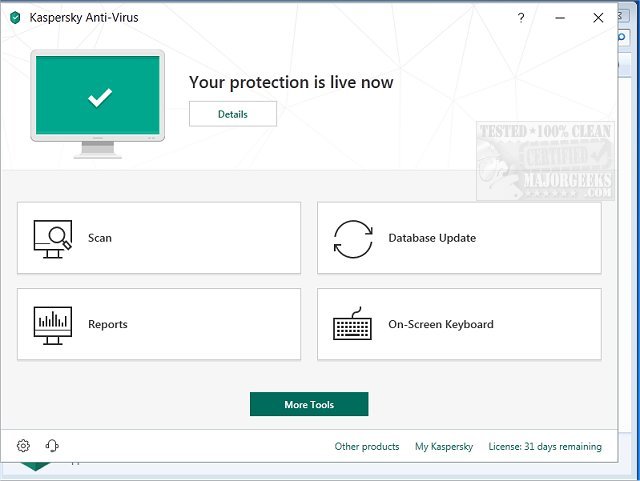Select the Scan label text
Image resolution: width=640 pixels, height=481 pixels.
pyautogui.click(x=100, y=238)
